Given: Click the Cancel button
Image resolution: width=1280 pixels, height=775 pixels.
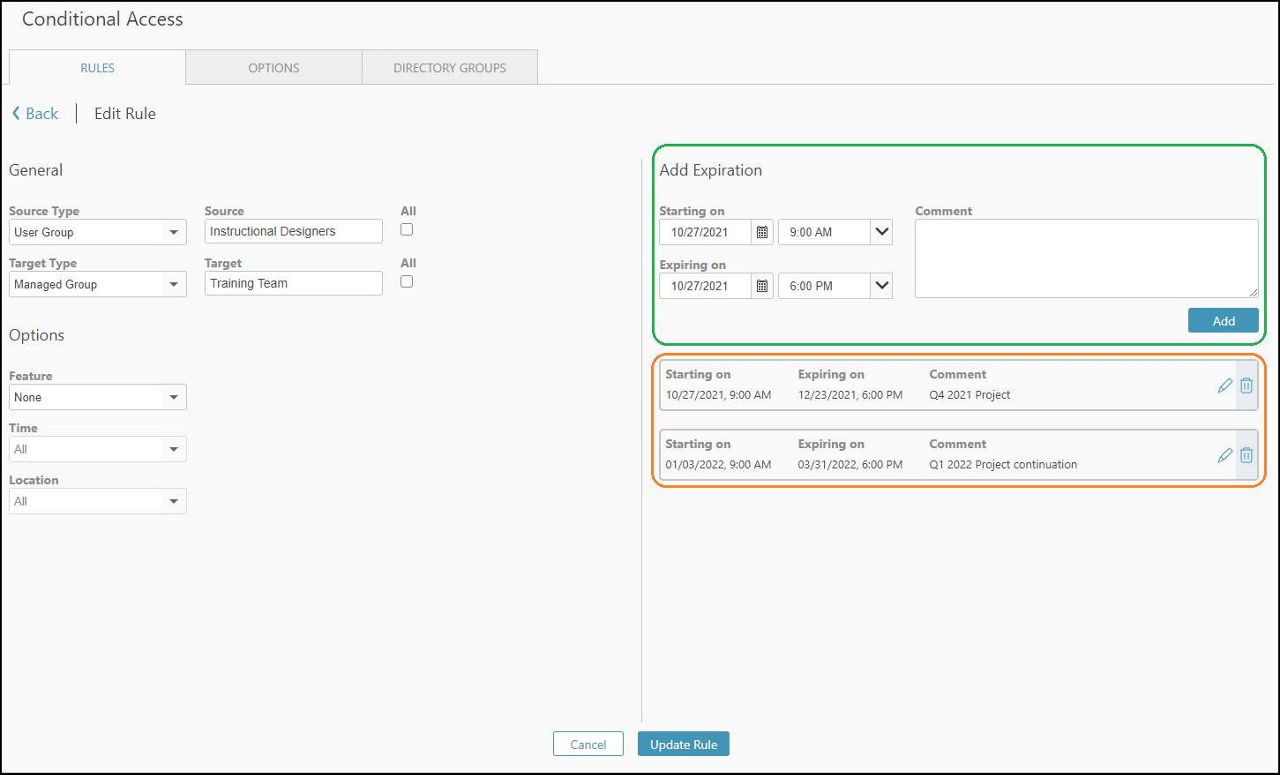Looking at the screenshot, I should click(588, 744).
